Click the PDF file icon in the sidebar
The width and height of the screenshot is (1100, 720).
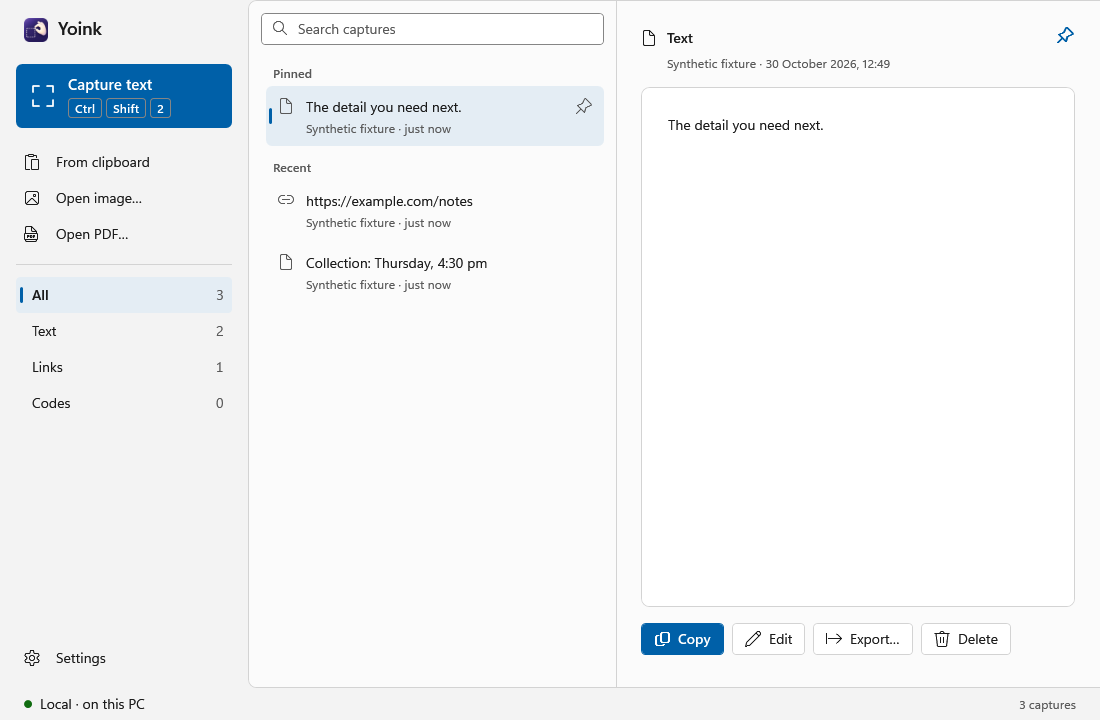point(32,234)
